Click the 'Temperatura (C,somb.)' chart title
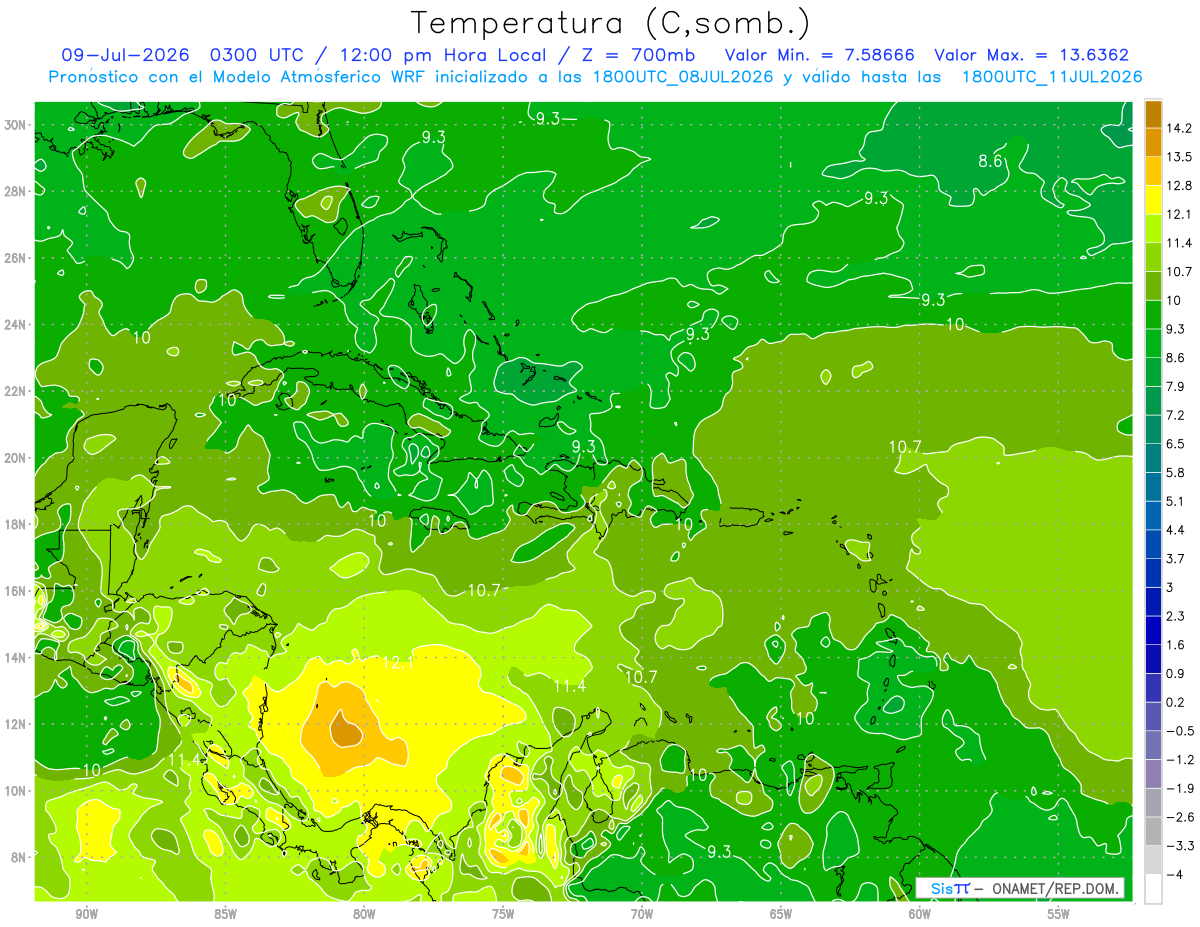 point(611,23)
